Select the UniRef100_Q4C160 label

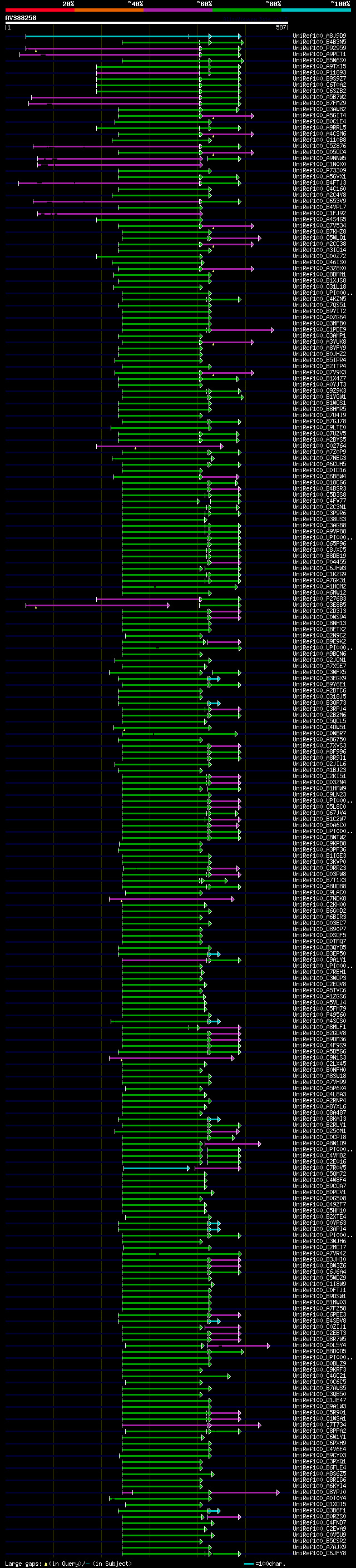[x=319, y=189]
